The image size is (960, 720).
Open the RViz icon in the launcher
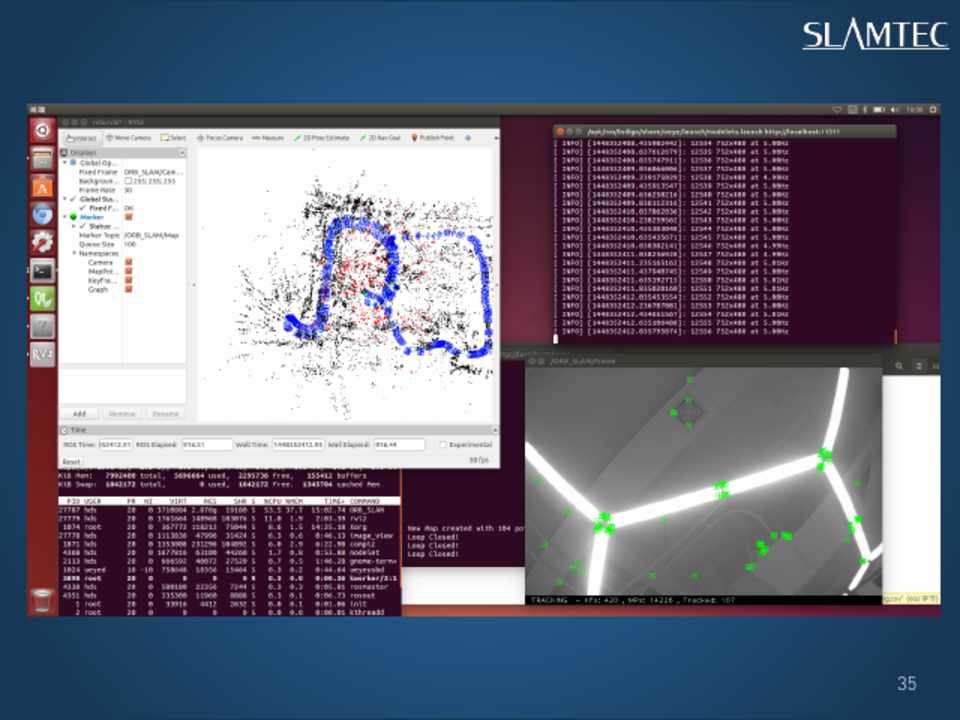pos(42,353)
